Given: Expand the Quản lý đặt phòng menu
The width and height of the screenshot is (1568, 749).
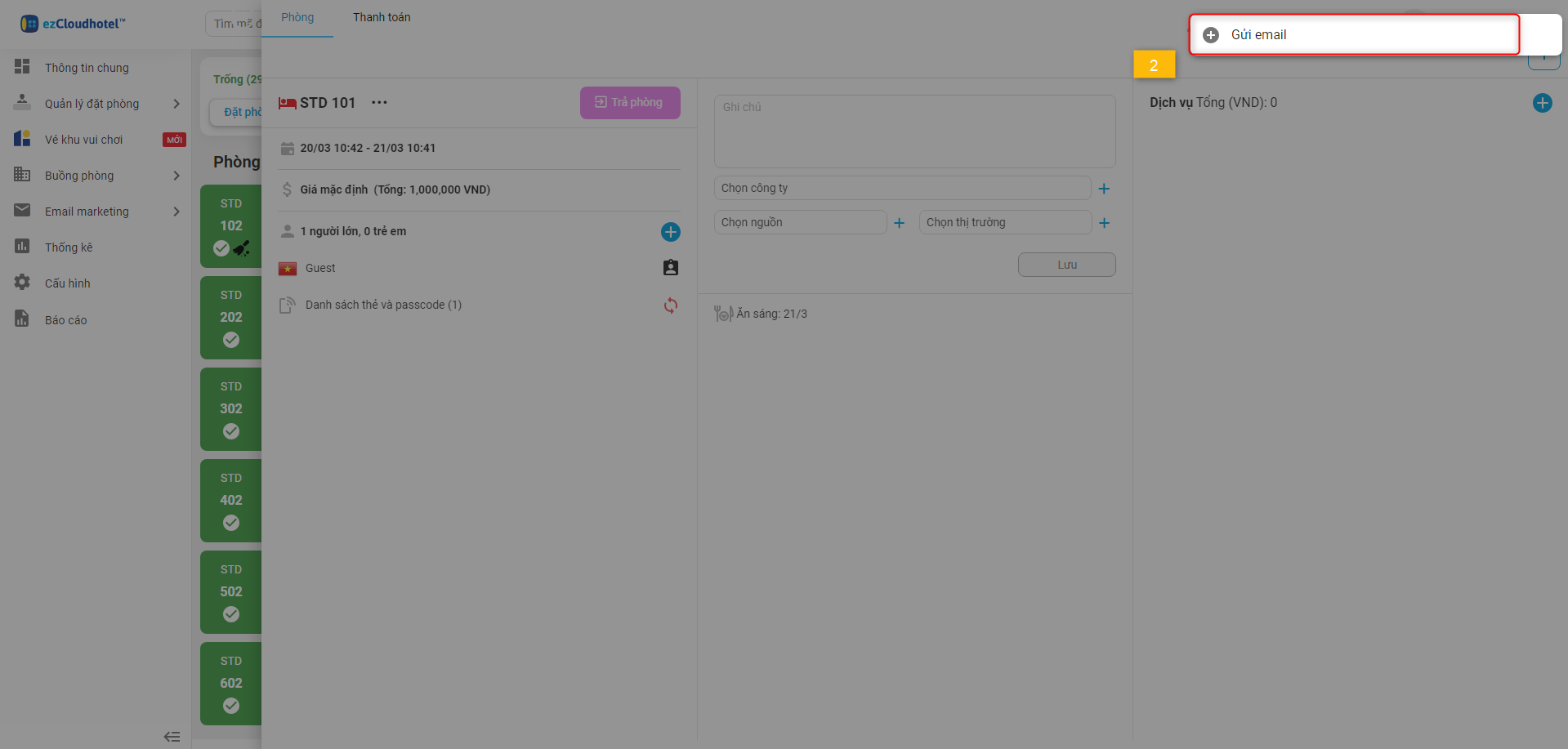Looking at the screenshot, I should (92, 104).
